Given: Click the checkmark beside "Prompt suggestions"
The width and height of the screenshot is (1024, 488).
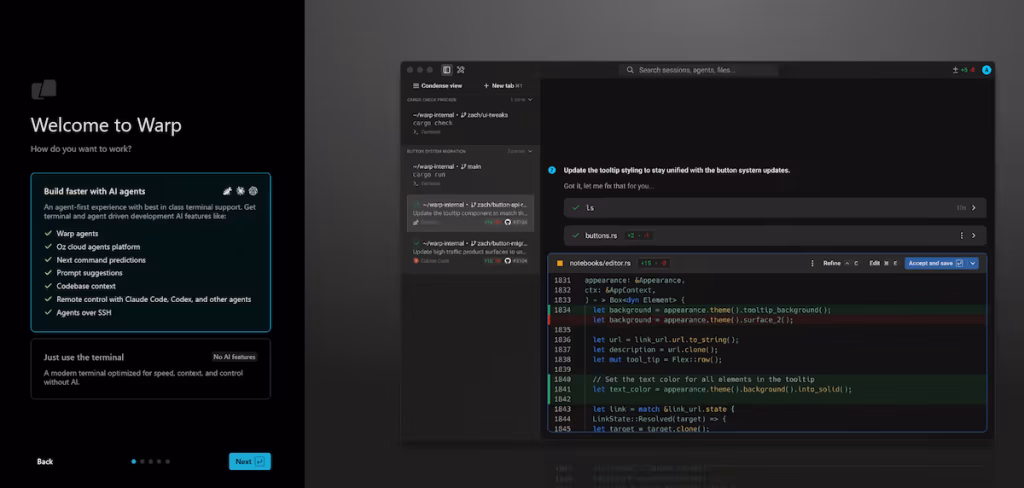Looking at the screenshot, I should 48,272.
